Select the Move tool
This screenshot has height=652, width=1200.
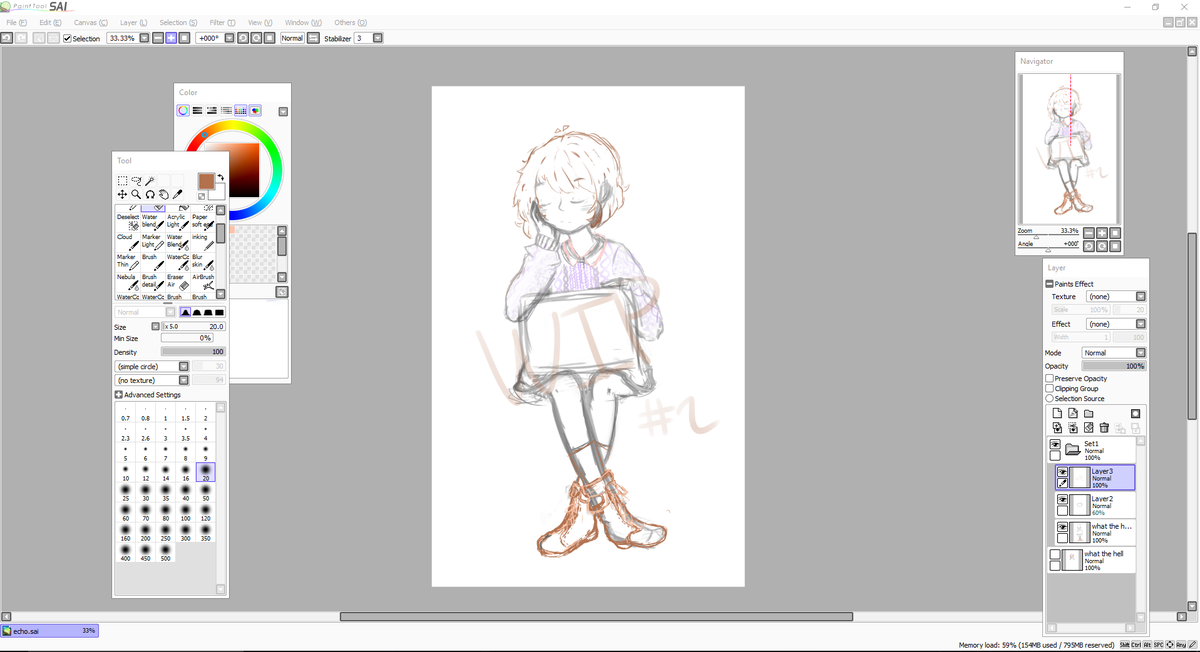[x=122, y=194]
